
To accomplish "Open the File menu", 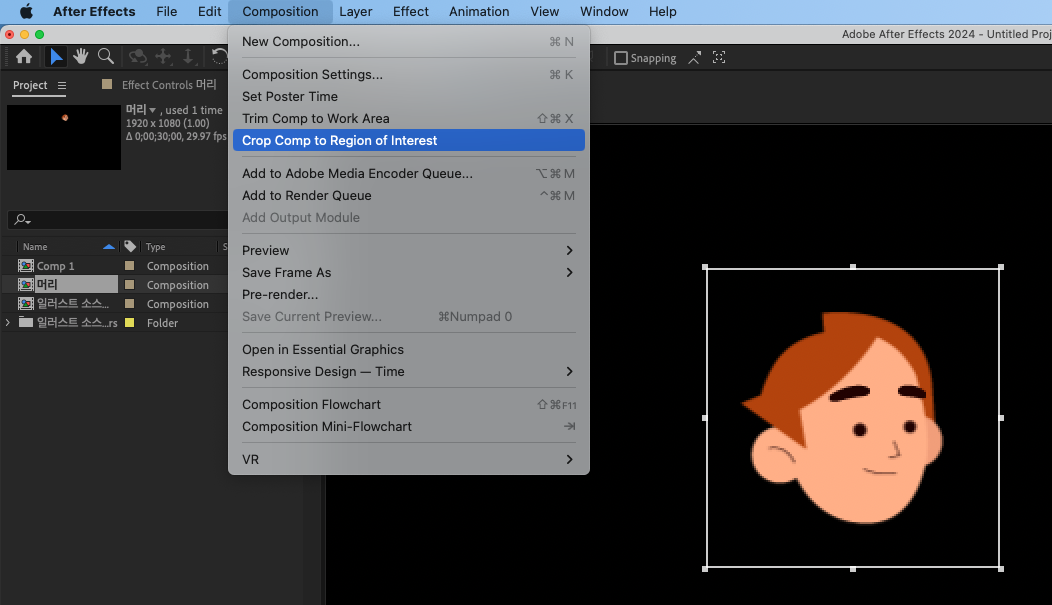I will click(x=166, y=11).
